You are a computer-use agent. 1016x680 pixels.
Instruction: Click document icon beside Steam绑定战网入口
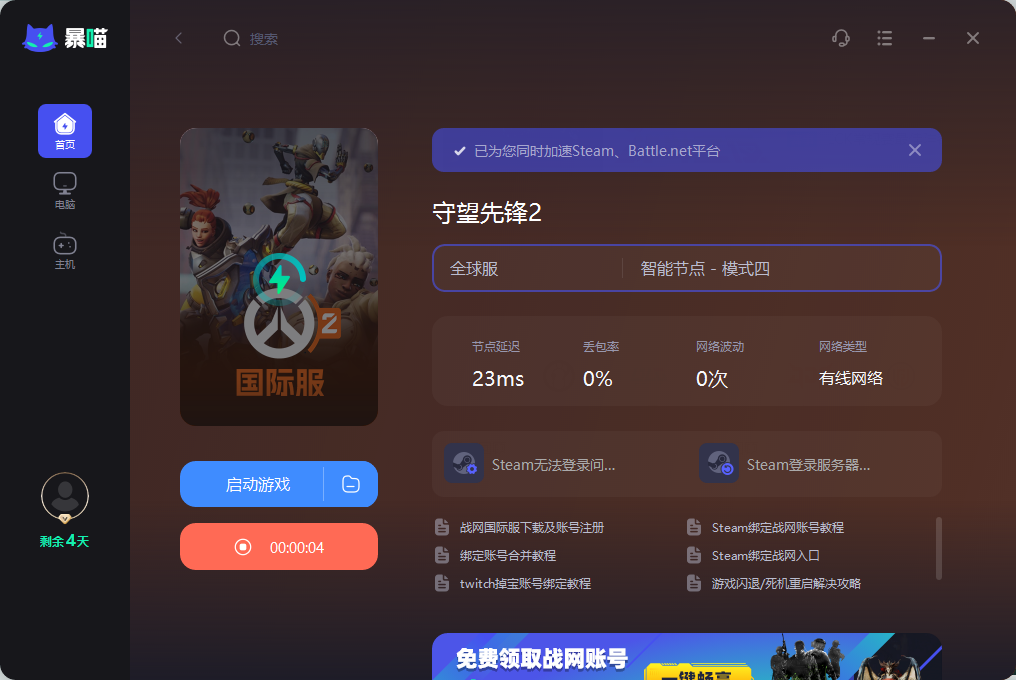694,555
